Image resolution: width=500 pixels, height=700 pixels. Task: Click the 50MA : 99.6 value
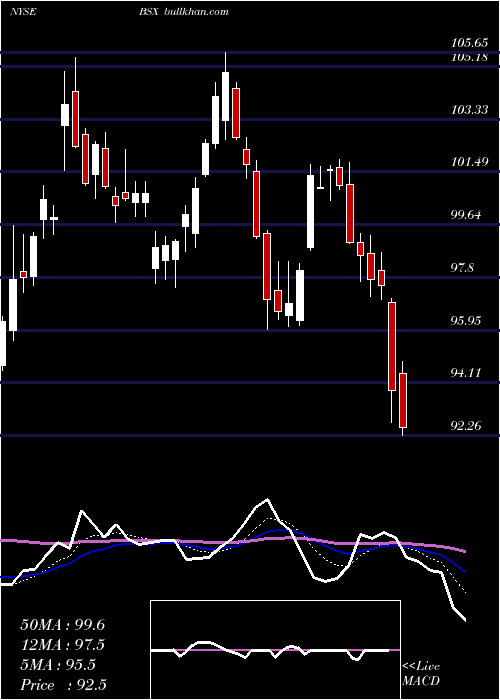[x=63, y=625]
